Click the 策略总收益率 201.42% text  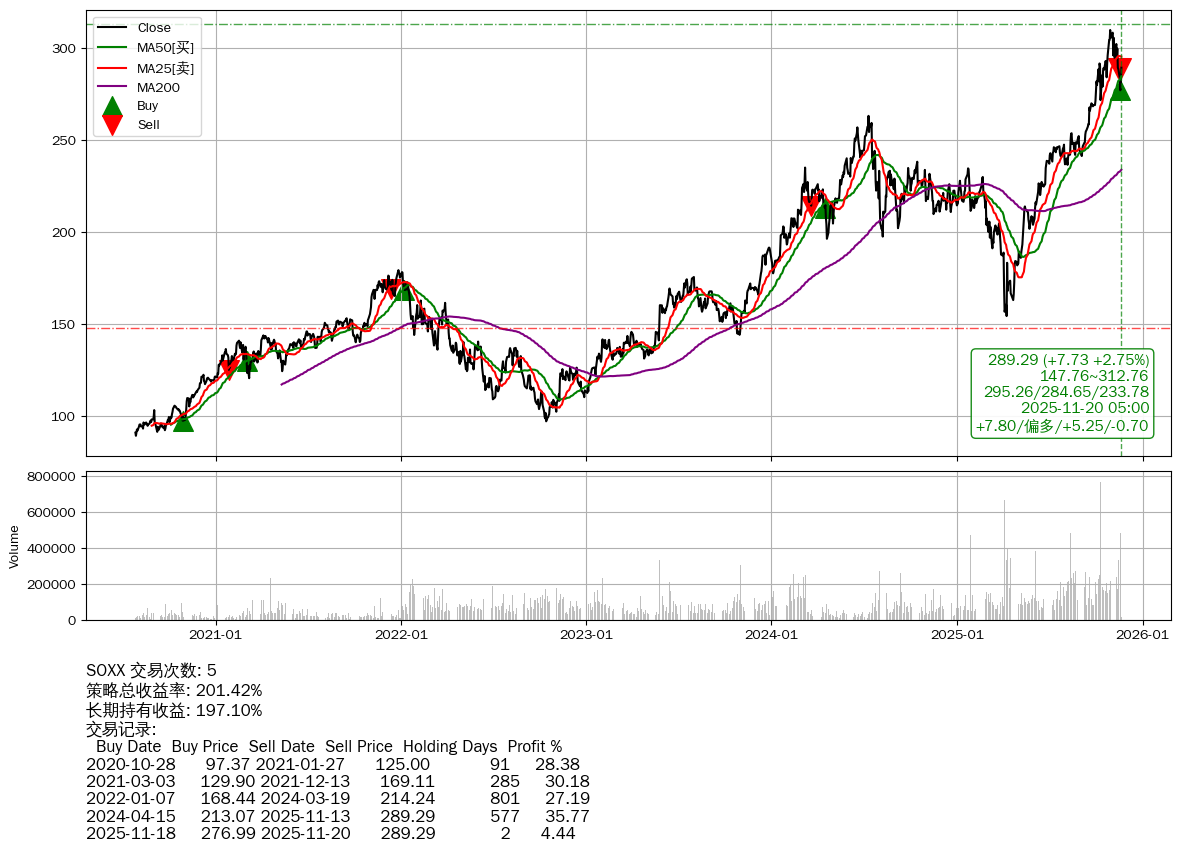pyautogui.click(x=174, y=691)
